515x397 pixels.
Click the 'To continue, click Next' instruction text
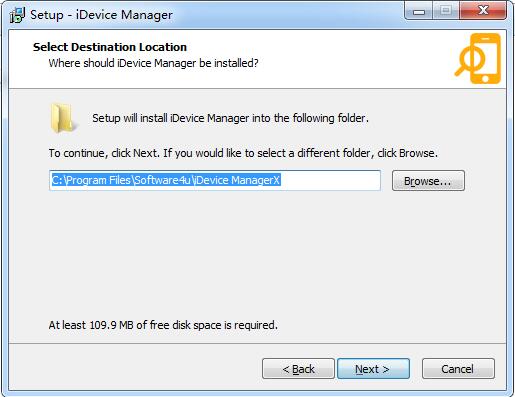click(x=243, y=153)
